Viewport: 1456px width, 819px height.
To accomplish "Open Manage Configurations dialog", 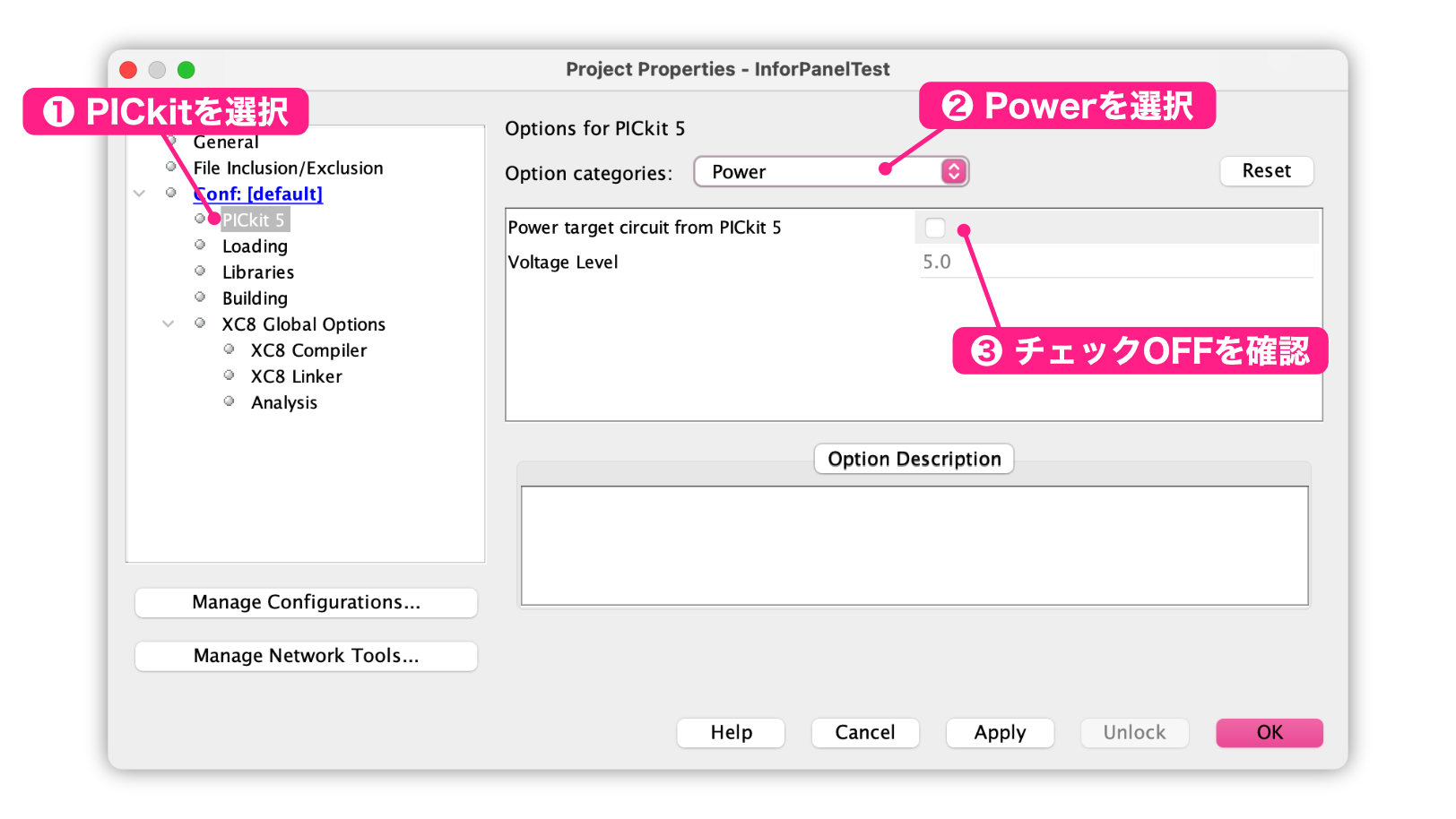I will 306,602.
